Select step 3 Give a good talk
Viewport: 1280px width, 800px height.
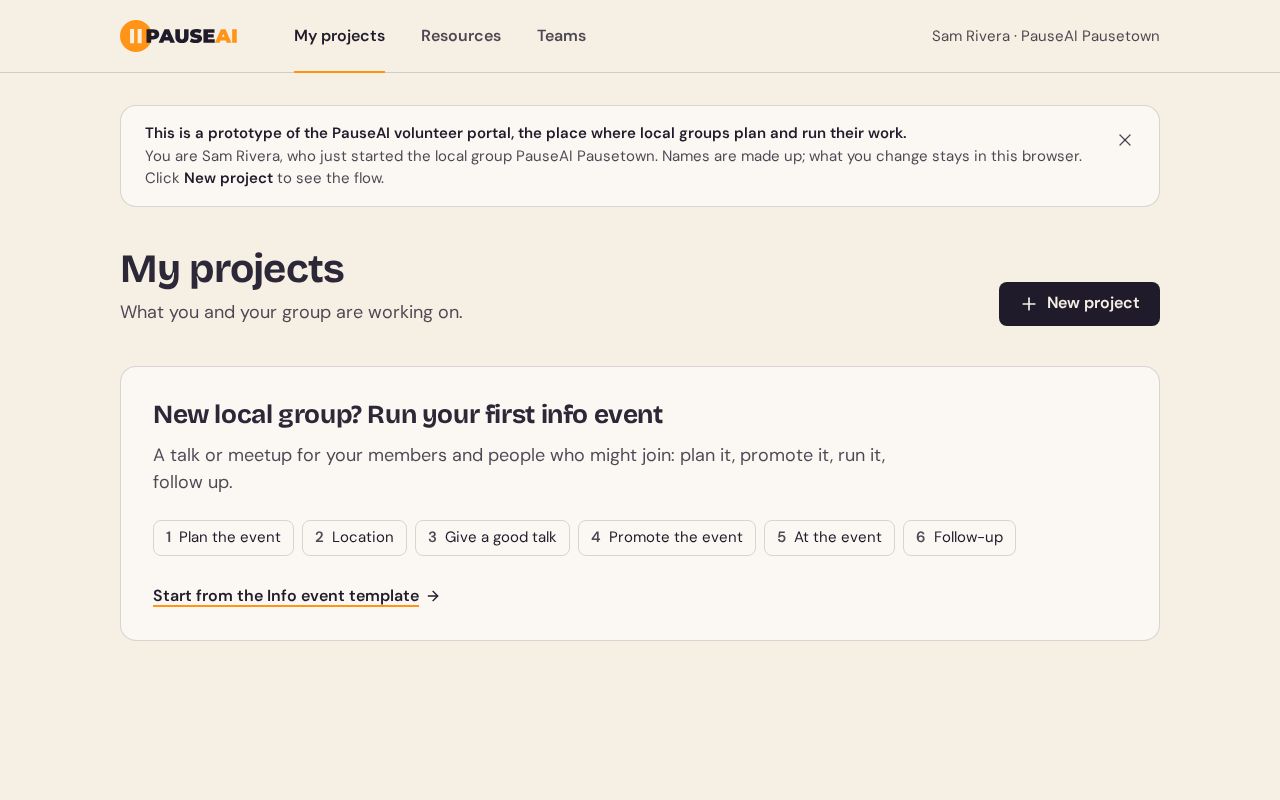click(x=492, y=538)
